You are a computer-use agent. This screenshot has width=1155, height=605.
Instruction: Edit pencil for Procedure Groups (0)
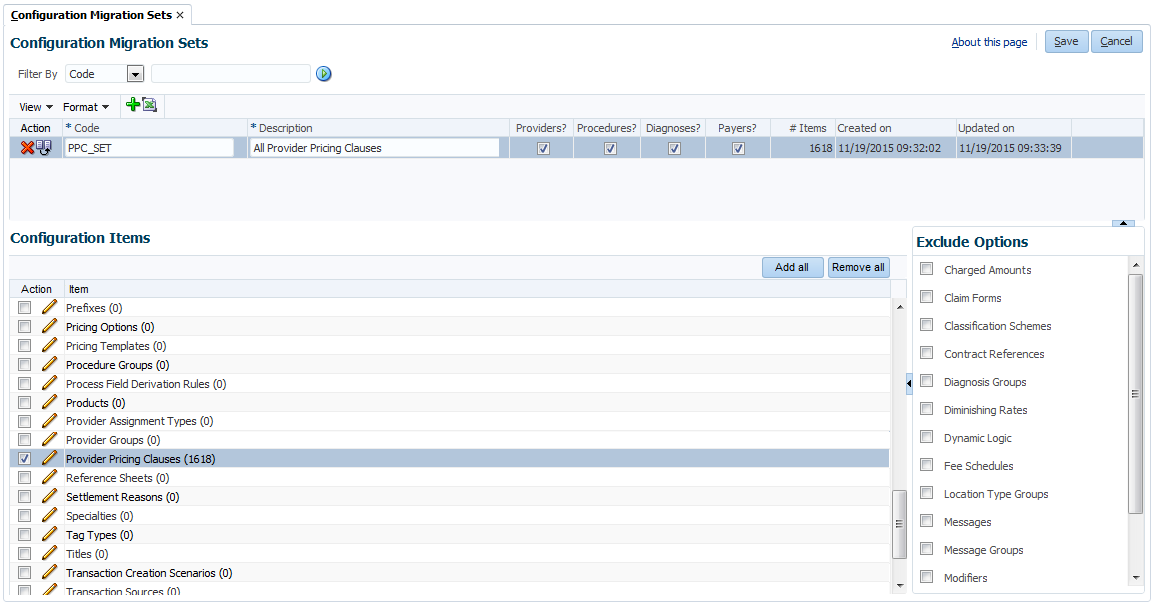click(x=49, y=364)
